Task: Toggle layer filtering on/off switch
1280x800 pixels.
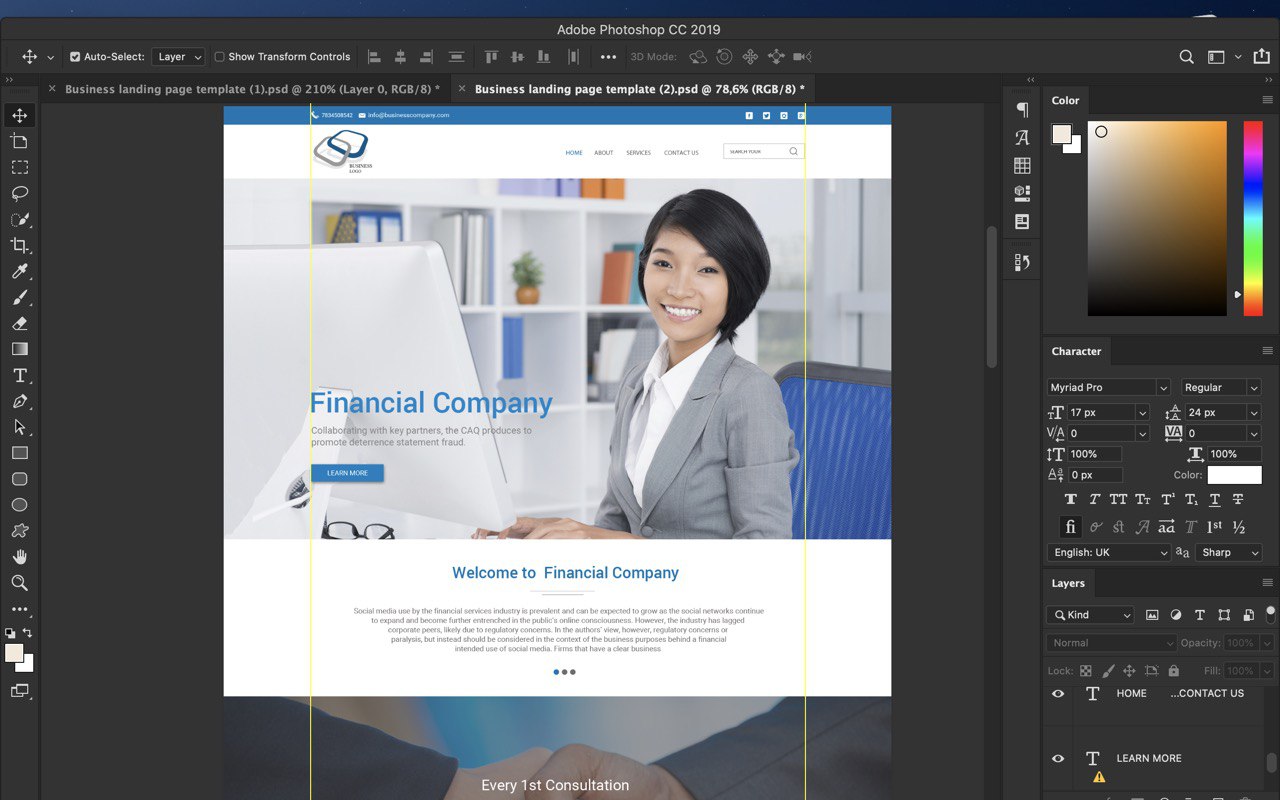Action: [1271, 613]
